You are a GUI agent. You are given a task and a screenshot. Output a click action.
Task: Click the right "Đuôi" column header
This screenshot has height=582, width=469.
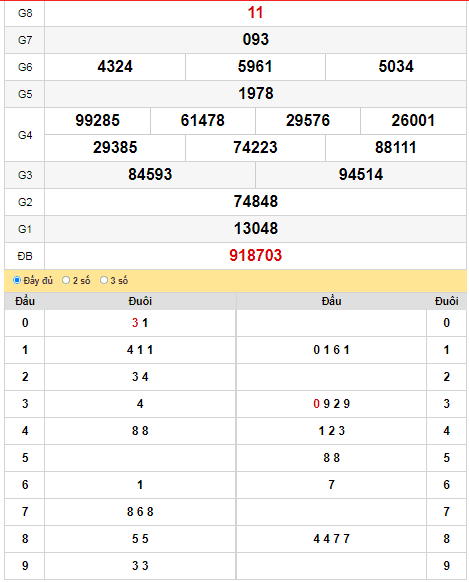click(x=446, y=301)
